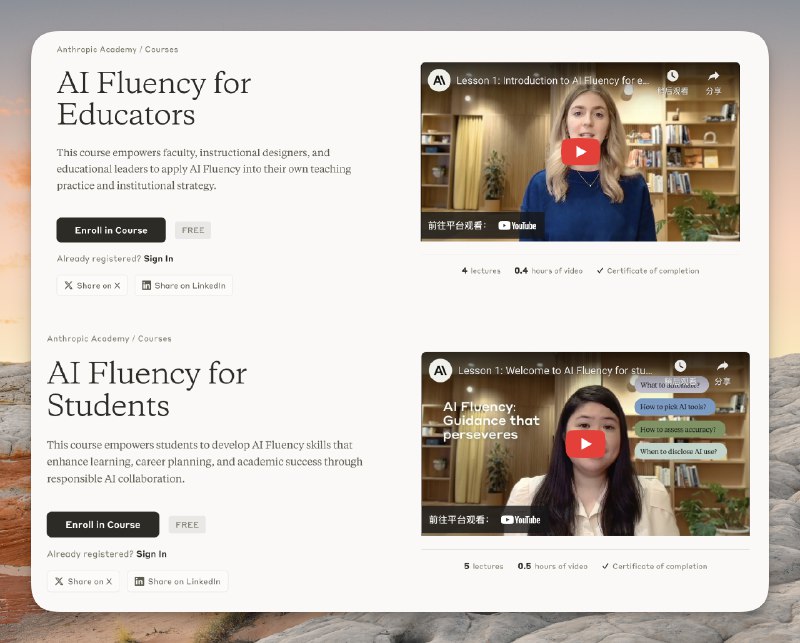Open the Anthropic channel avatar on Educators video

coord(439,80)
